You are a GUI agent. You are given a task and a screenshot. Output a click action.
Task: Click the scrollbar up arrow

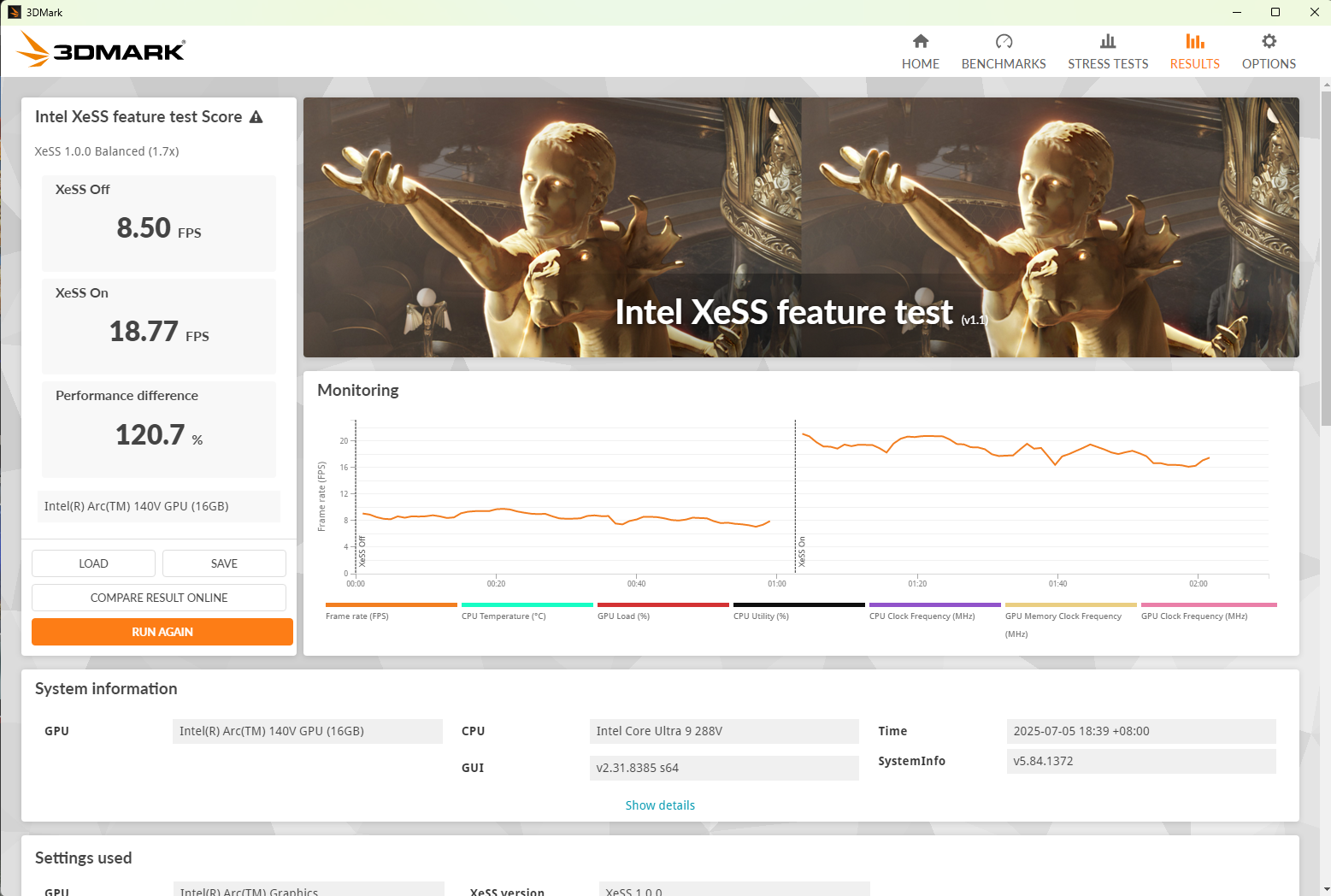[x=1326, y=84]
